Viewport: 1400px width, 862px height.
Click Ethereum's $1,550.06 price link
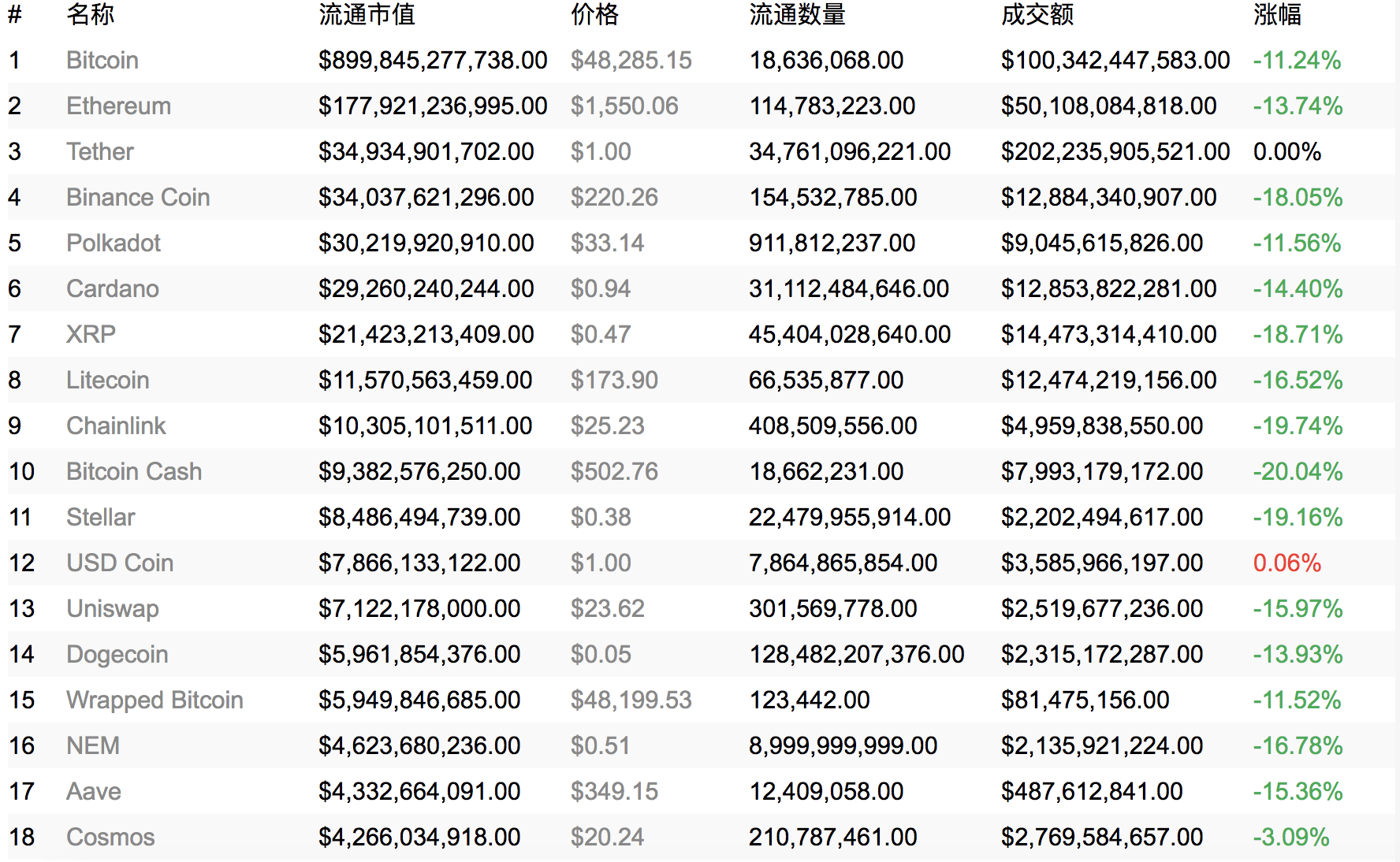click(624, 106)
